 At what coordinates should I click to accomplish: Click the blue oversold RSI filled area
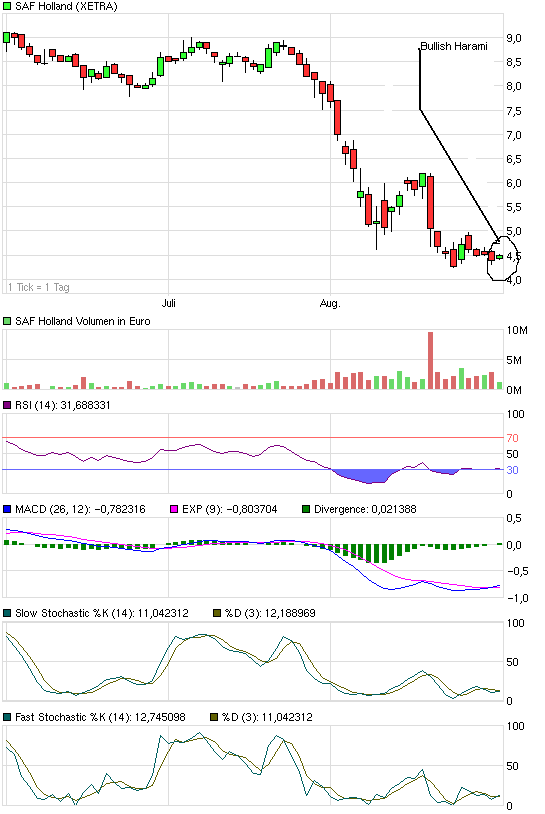point(367,475)
